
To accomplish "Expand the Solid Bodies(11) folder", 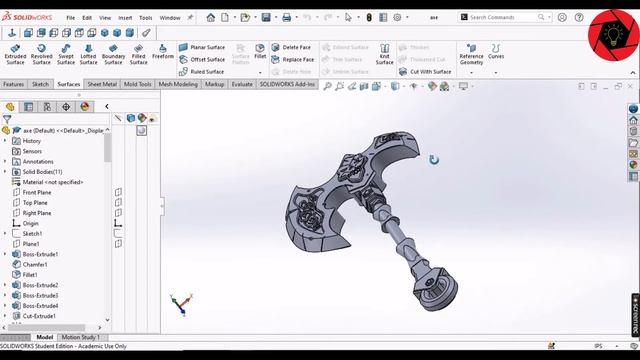I will pyautogui.click(x=5, y=172).
